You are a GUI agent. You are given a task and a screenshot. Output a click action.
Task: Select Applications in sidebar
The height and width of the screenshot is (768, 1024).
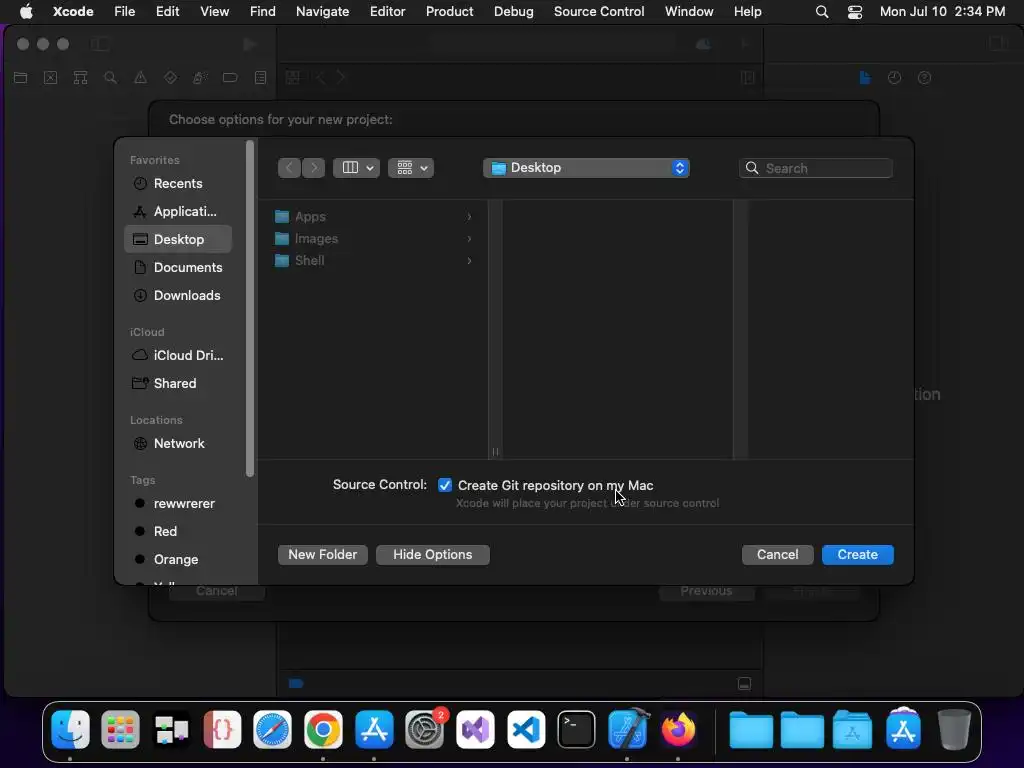coord(178,212)
